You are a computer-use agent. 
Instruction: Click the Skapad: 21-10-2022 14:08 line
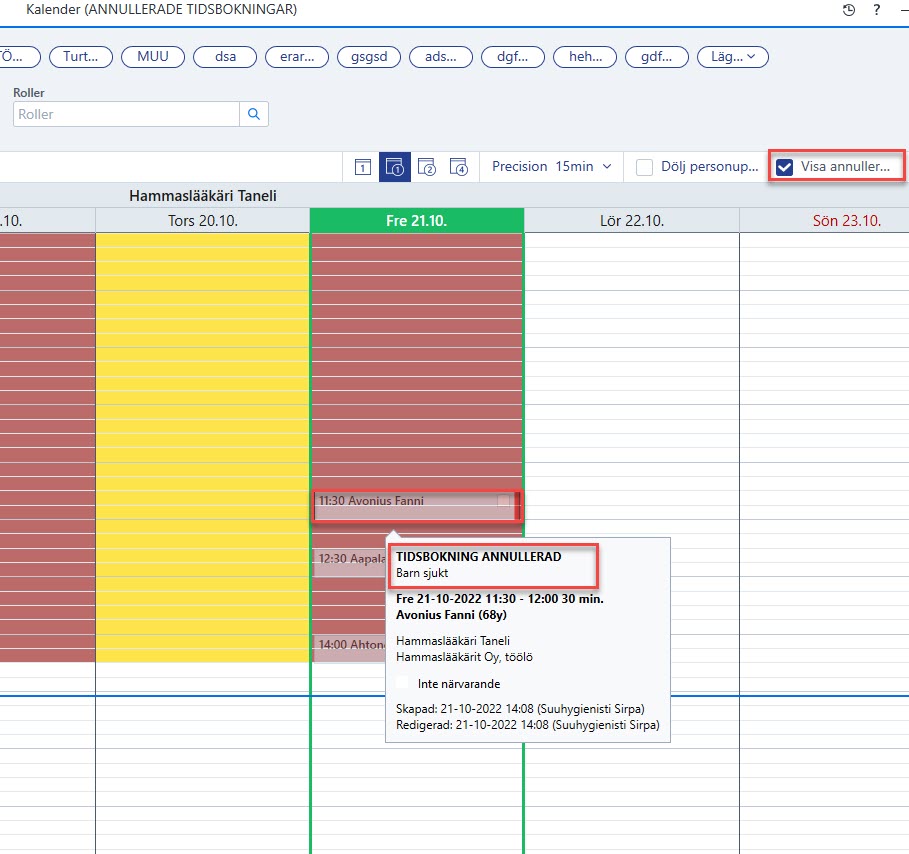[520, 708]
